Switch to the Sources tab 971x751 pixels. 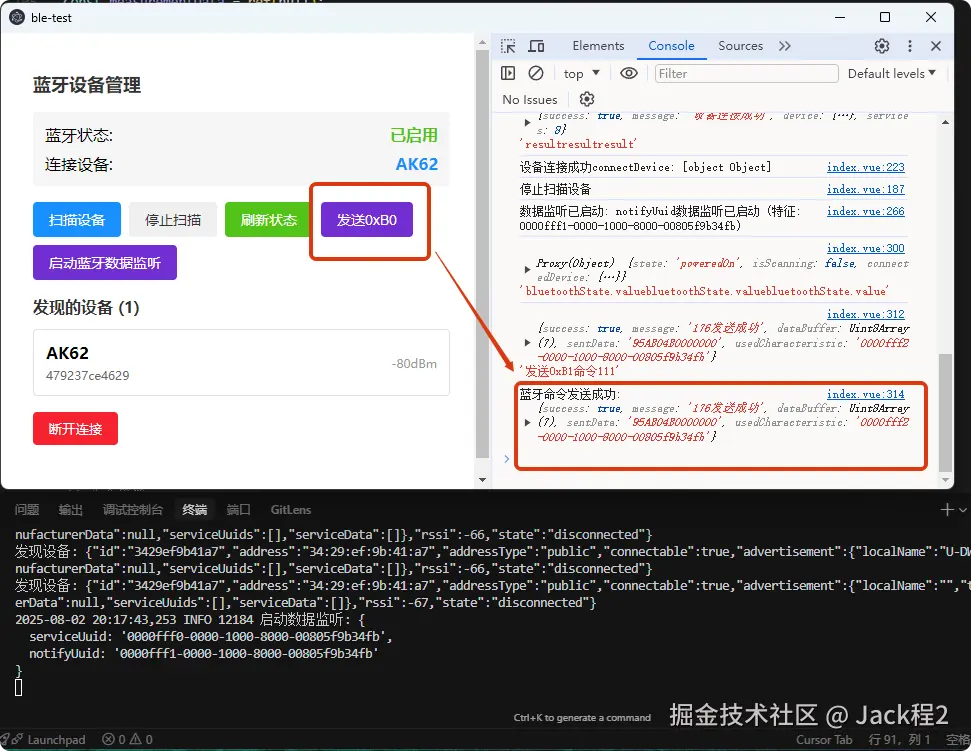[740, 46]
